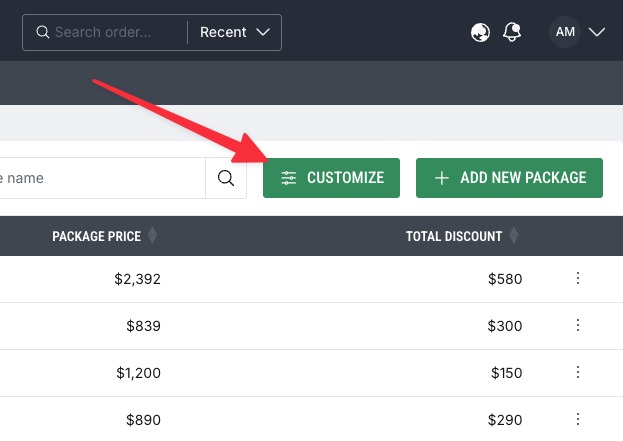Open the notifications bell

tap(512, 32)
